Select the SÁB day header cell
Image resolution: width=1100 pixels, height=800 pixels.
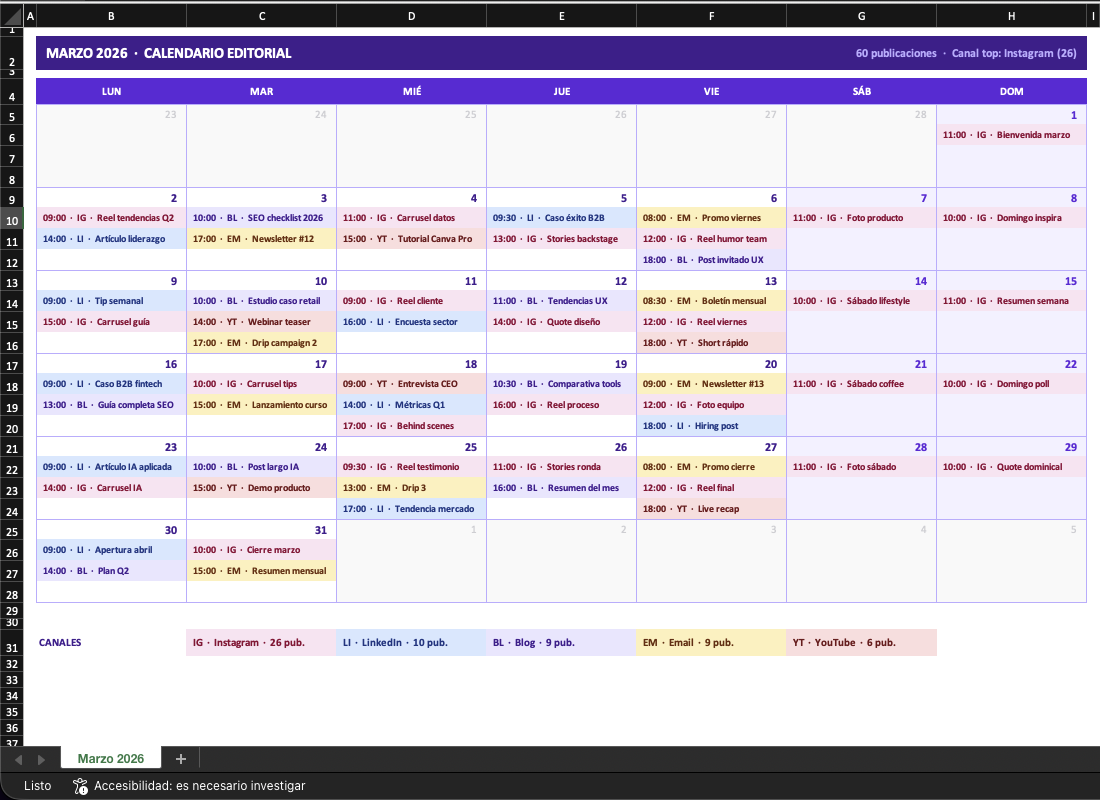pyautogui.click(x=861, y=91)
